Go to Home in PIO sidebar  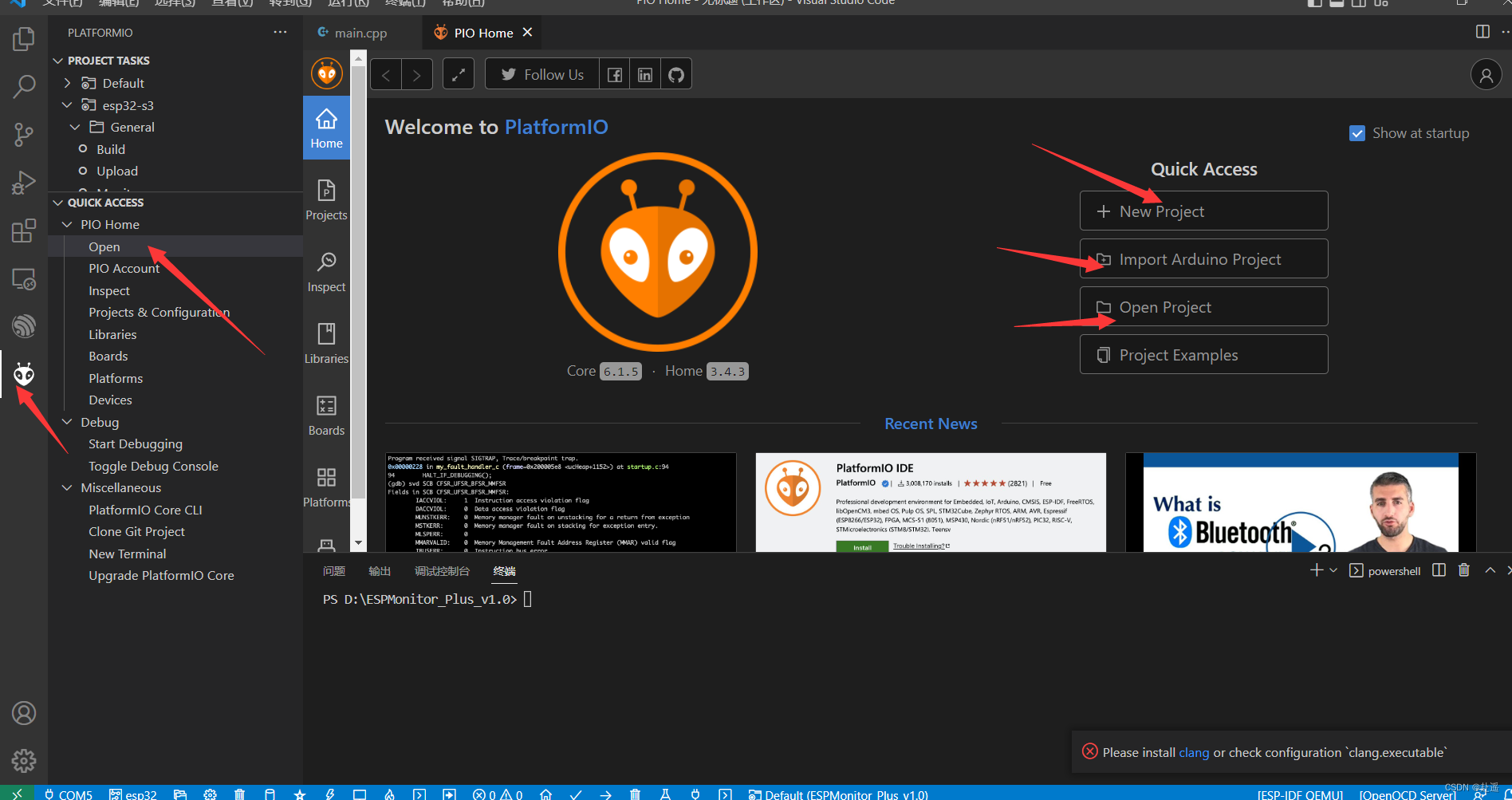326,128
